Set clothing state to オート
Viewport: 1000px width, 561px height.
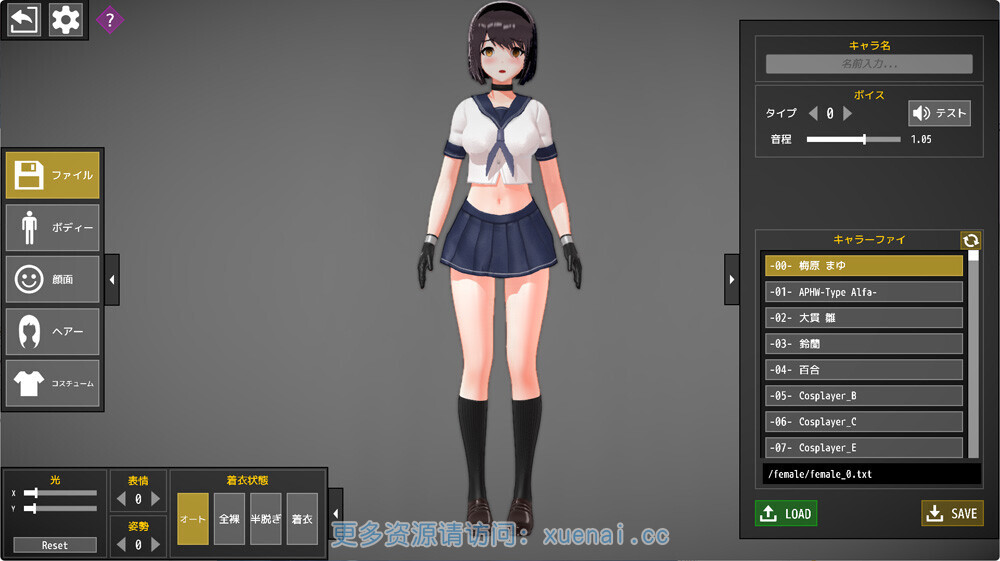tap(193, 519)
